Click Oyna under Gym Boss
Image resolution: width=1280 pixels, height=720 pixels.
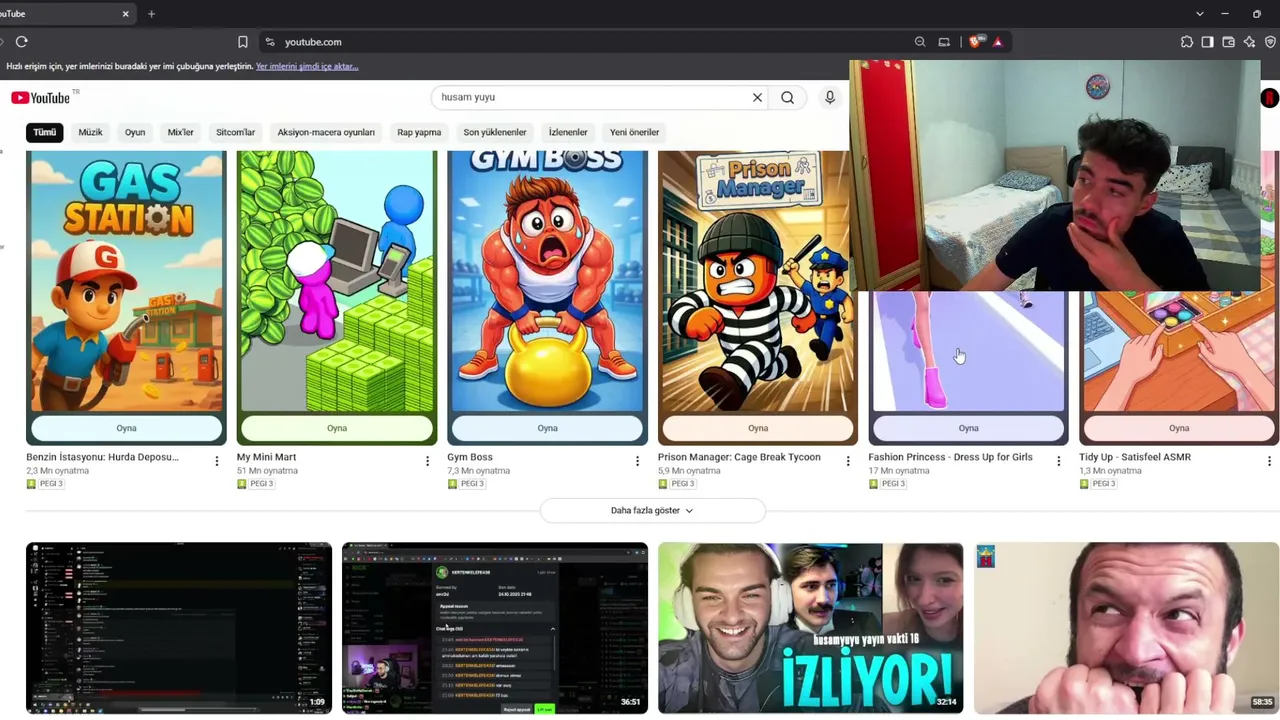pos(547,428)
